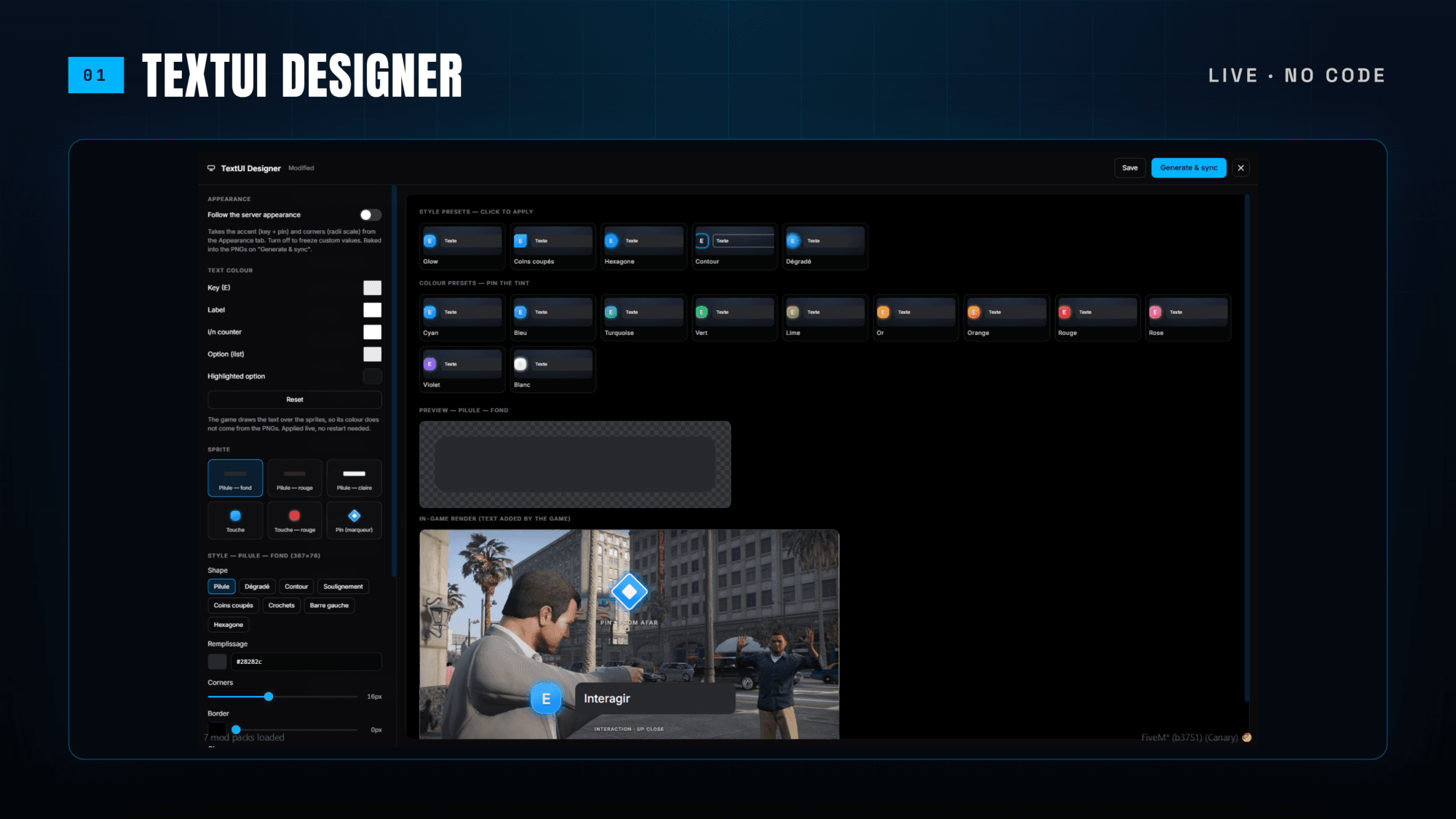Select the Pilule shape
1456x819 pixels.
coord(221,587)
